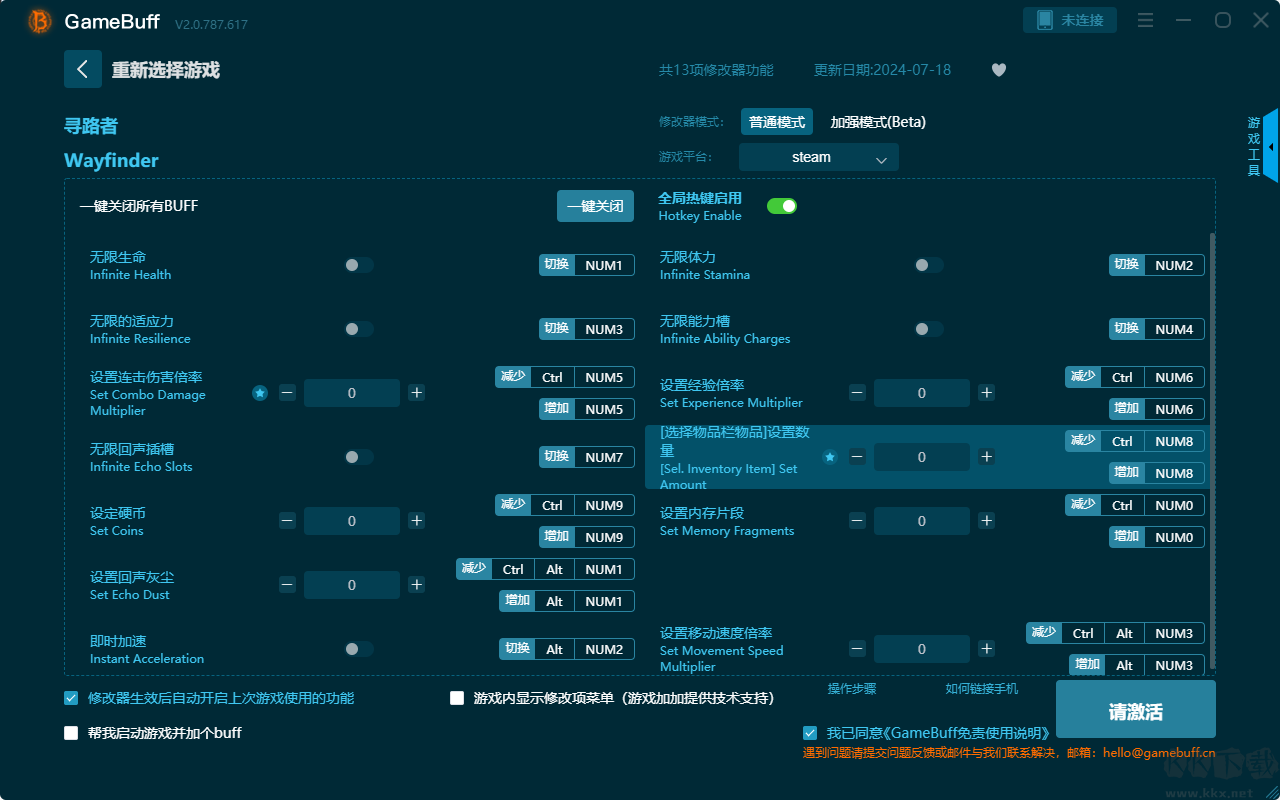
Task: Check the in-game trainer menu checkbox
Action: pyautogui.click(x=457, y=698)
